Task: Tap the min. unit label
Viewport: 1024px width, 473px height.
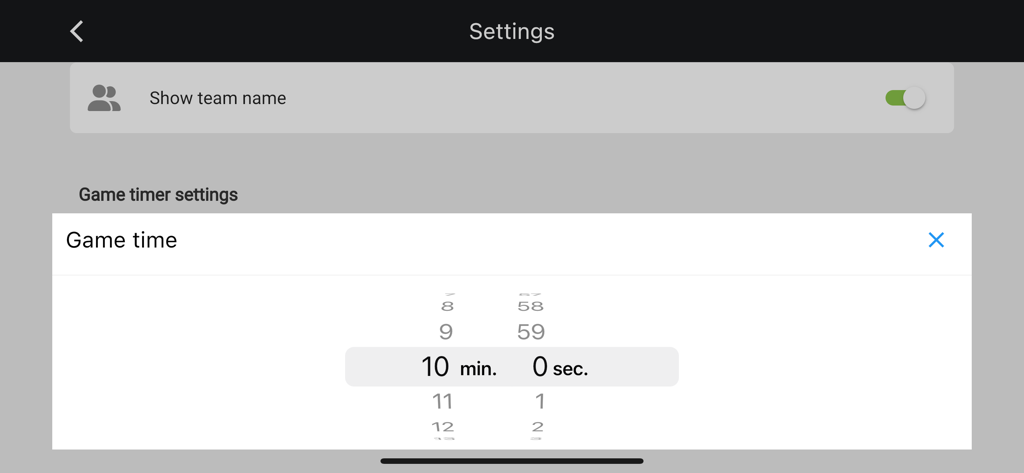Action: [478, 369]
